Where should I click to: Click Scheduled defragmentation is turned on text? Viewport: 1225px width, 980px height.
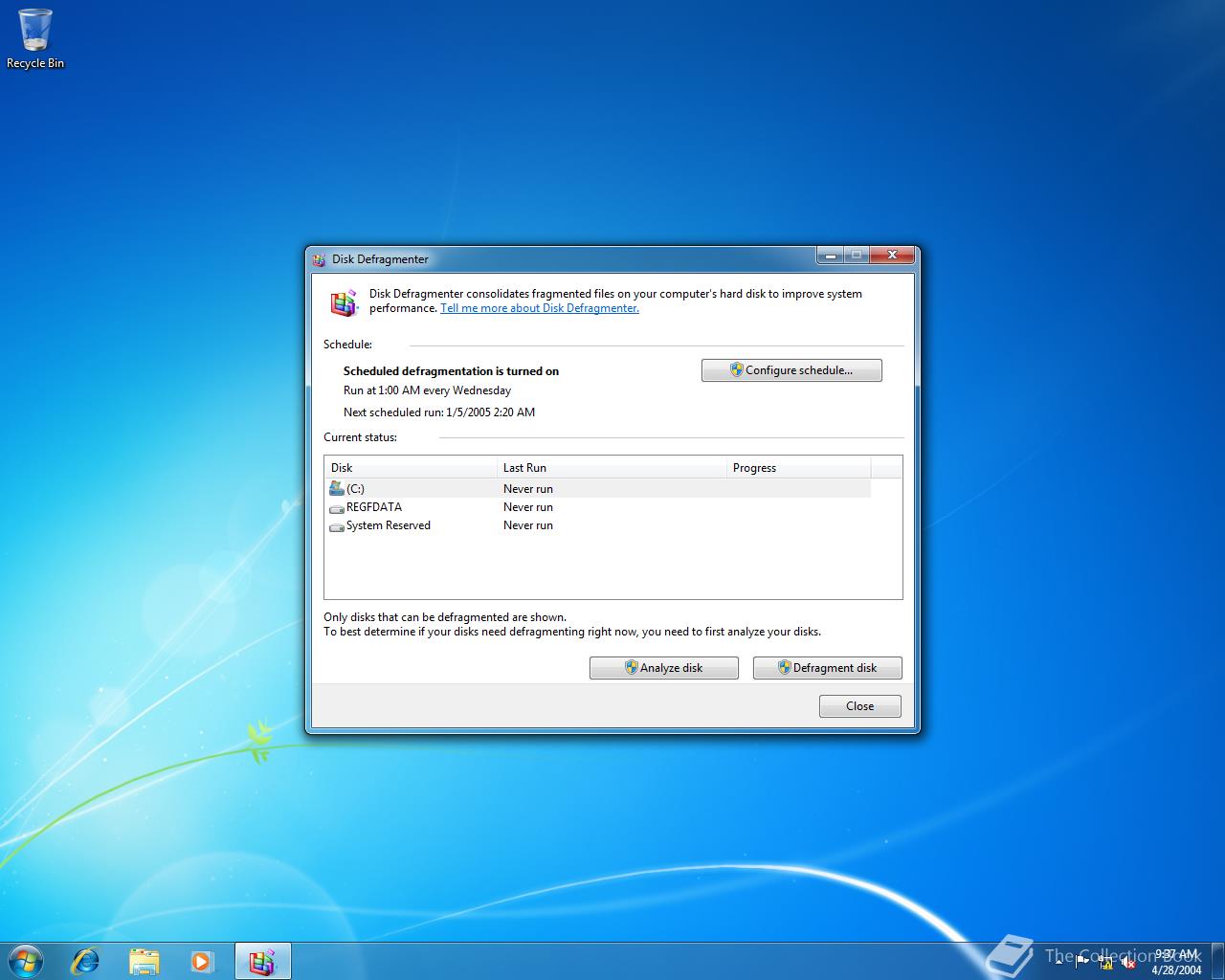[x=451, y=371]
